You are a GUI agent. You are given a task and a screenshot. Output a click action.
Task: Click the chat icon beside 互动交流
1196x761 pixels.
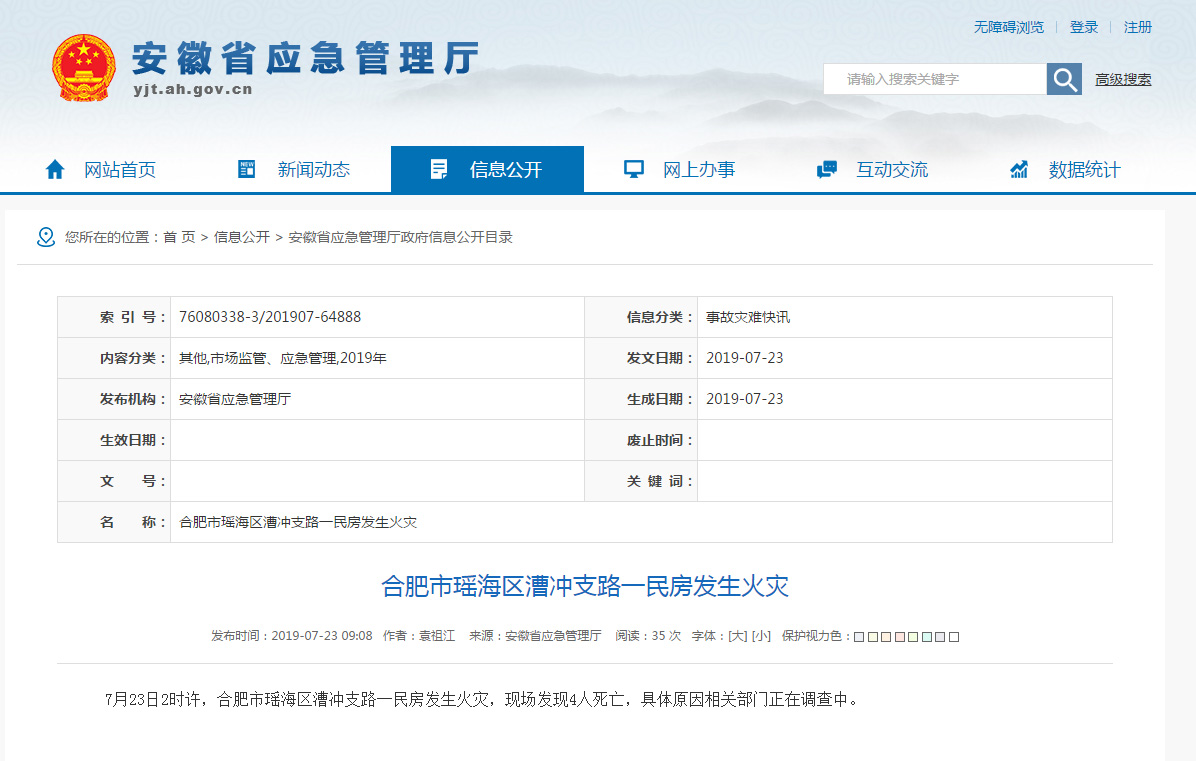(x=827, y=169)
